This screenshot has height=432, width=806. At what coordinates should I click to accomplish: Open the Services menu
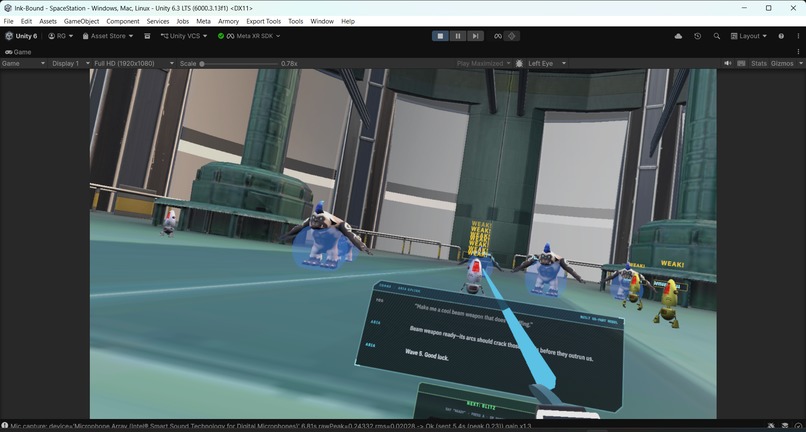[158, 21]
